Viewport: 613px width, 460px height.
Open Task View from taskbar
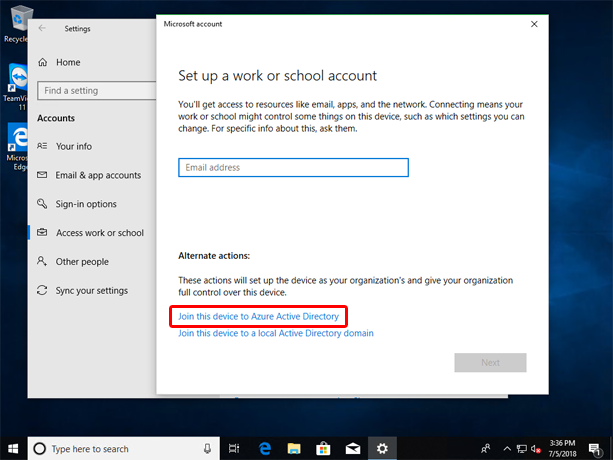[234, 449]
